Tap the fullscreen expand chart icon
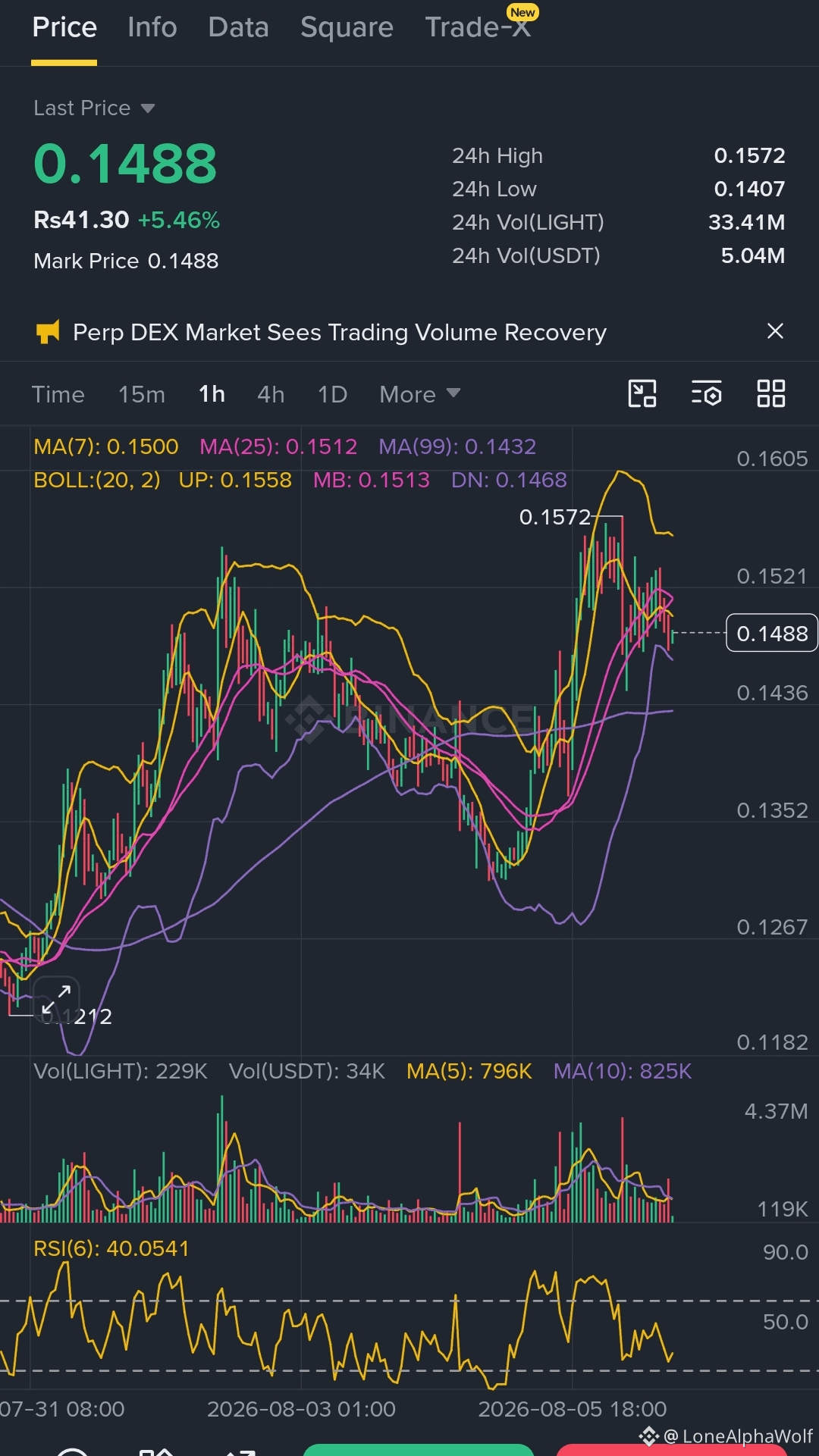The height and width of the screenshot is (1456, 819). pos(56,999)
